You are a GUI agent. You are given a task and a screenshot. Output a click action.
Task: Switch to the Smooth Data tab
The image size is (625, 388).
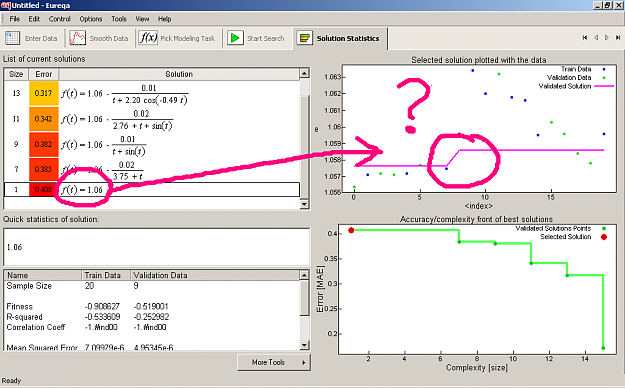(99, 38)
